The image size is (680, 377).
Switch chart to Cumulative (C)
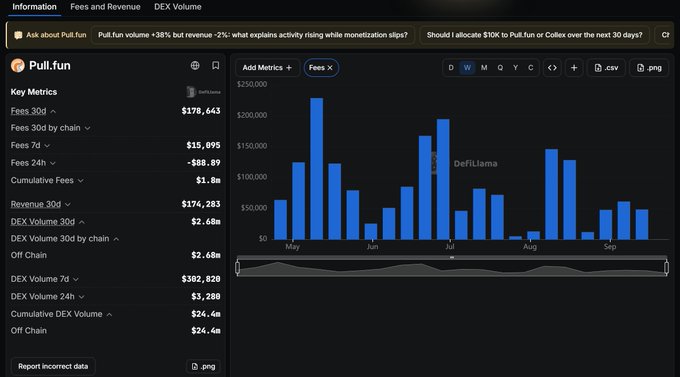(530, 68)
